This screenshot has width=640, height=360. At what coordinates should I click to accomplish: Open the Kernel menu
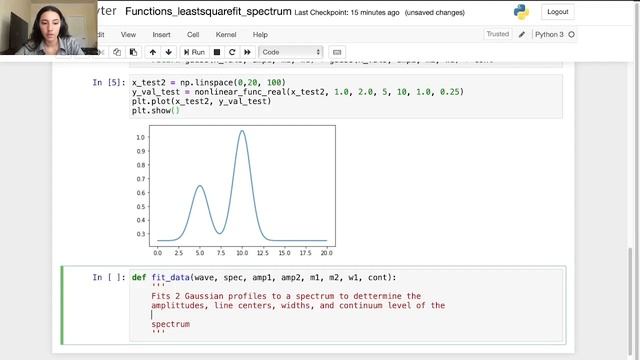pyautogui.click(x=226, y=35)
